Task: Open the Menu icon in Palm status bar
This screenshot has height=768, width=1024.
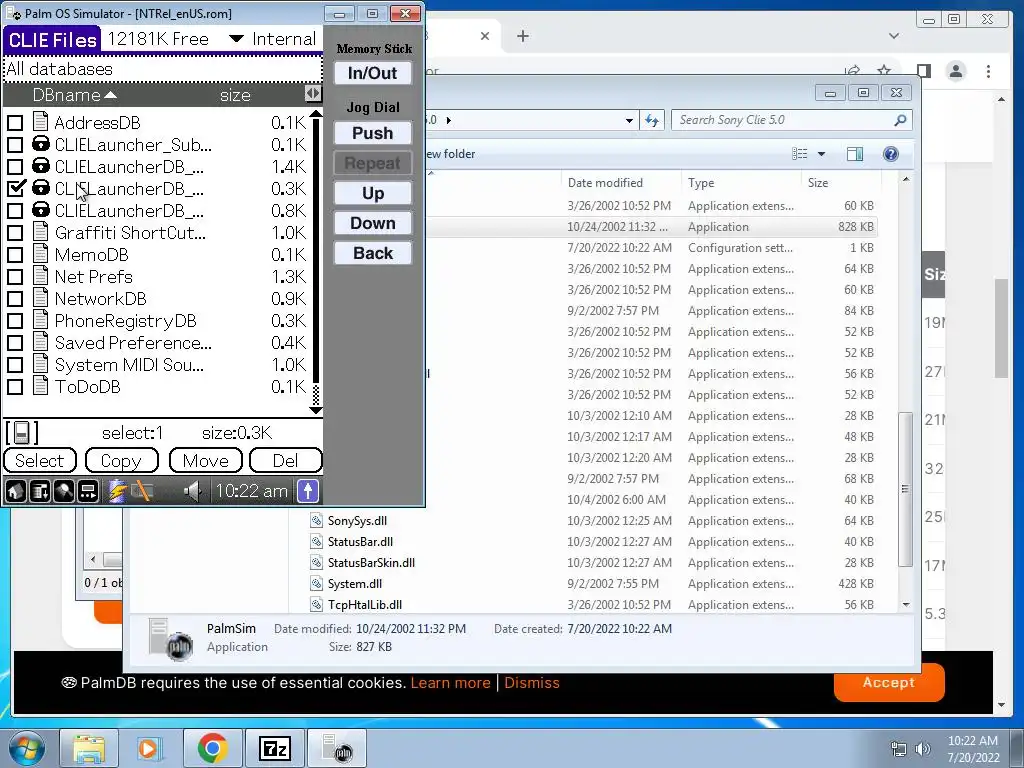Action: [x=40, y=491]
